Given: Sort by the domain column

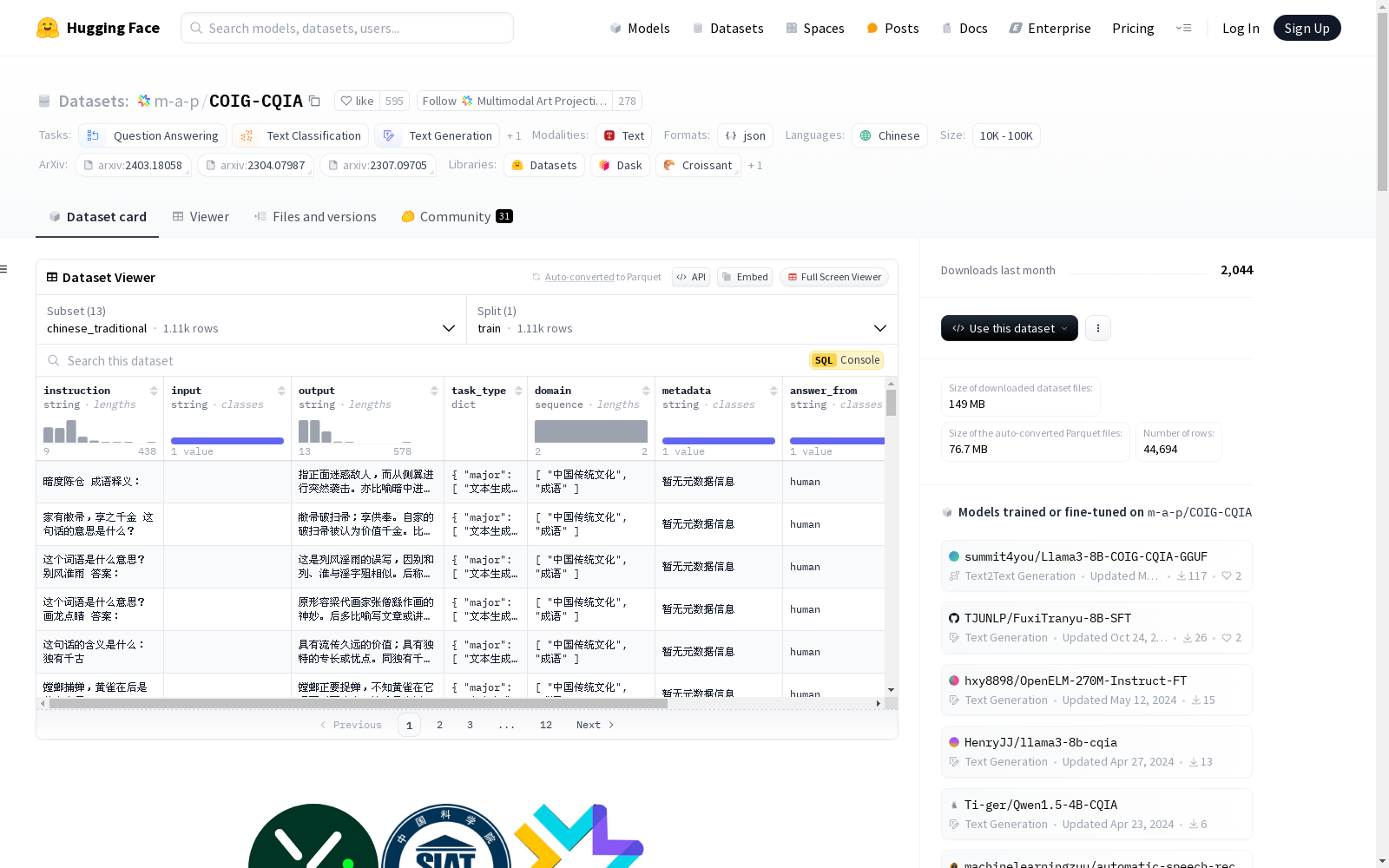Looking at the screenshot, I should (x=646, y=391).
